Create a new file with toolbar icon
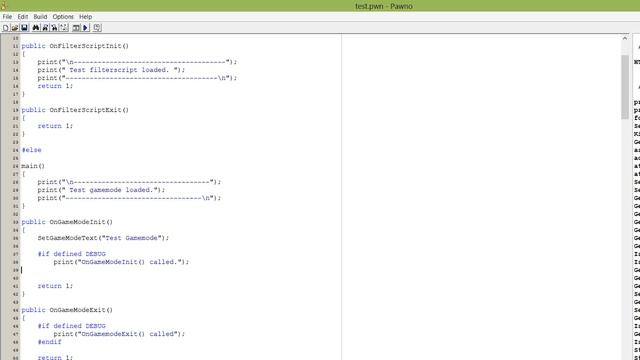640x360 pixels. coord(5,28)
